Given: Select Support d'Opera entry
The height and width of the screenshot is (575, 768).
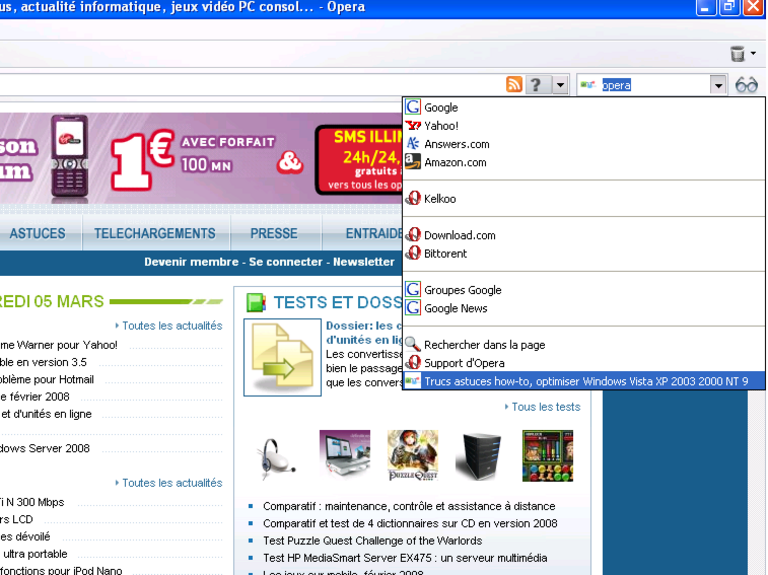Looking at the screenshot, I should click(584, 363).
